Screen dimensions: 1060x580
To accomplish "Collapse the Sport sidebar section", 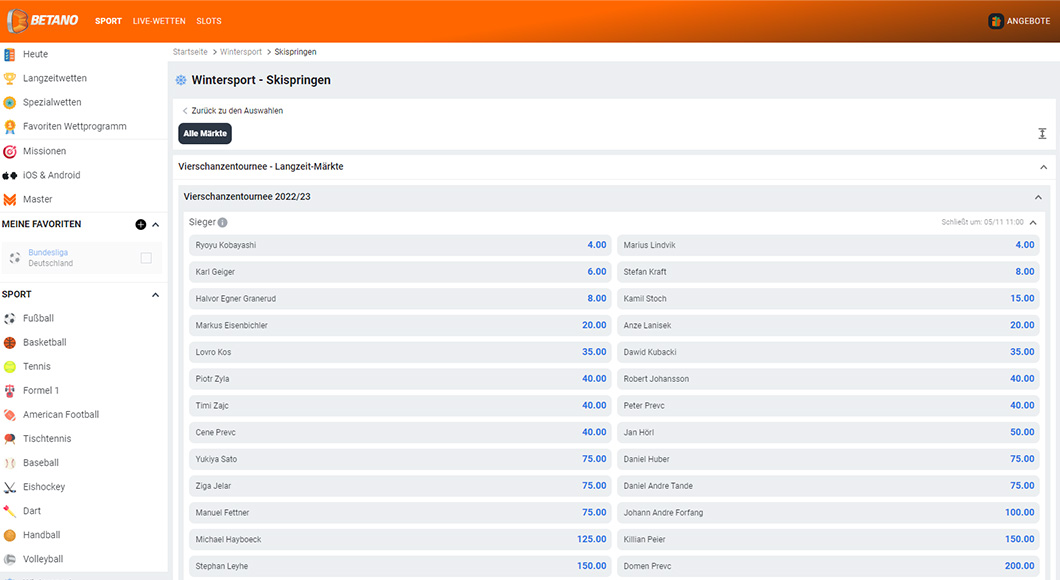I will coord(155,295).
